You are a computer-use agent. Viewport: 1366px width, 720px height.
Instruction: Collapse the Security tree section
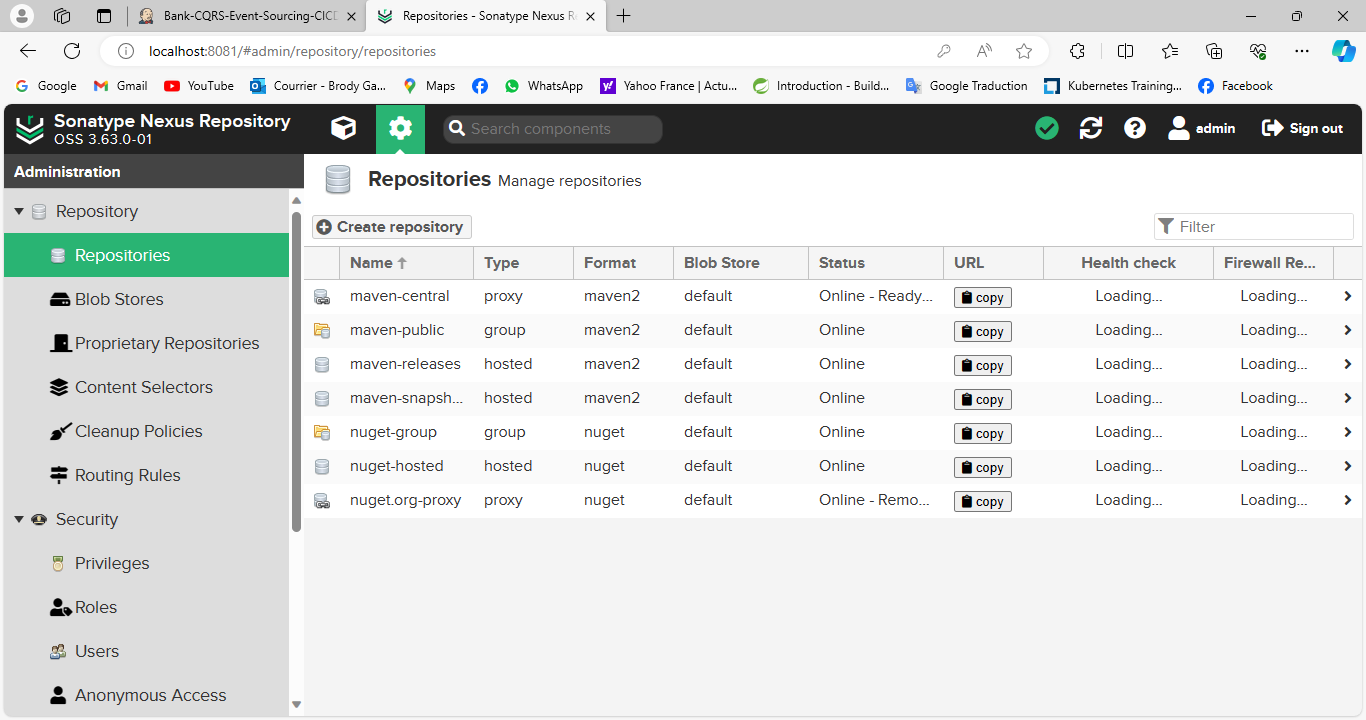[x=19, y=519]
